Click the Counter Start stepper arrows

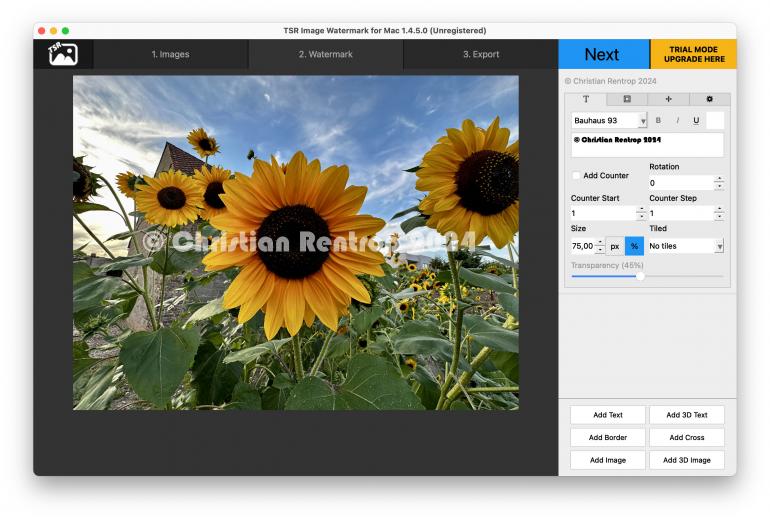(640, 213)
